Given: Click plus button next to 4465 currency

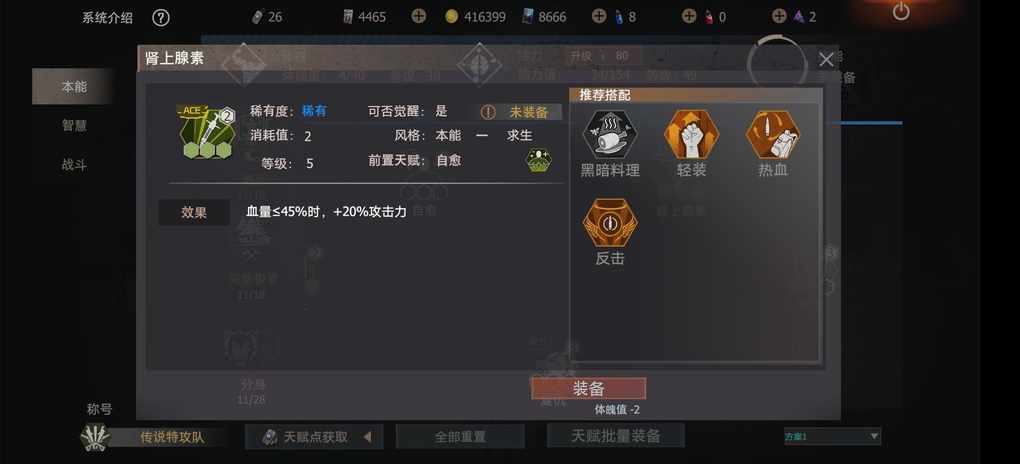Looking at the screenshot, I should (x=419, y=16).
